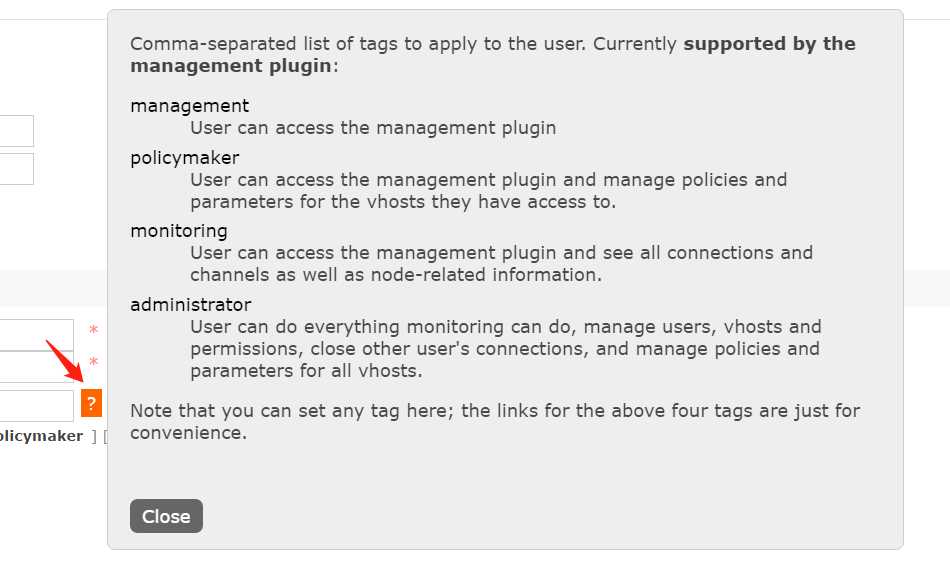Click the lower of the two top-left text fields
This screenshot has height=581, width=950.
pyautogui.click(x=16, y=169)
